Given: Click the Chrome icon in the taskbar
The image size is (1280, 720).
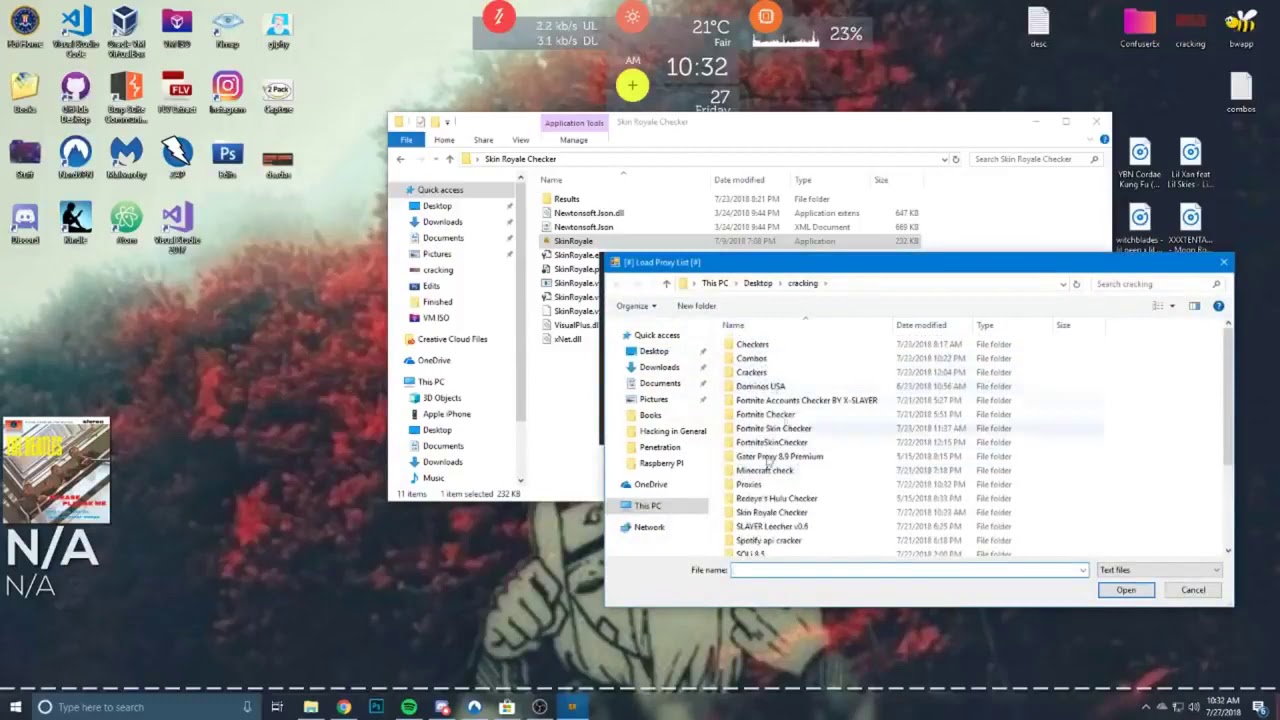Looking at the screenshot, I should pyautogui.click(x=343, y=707).
